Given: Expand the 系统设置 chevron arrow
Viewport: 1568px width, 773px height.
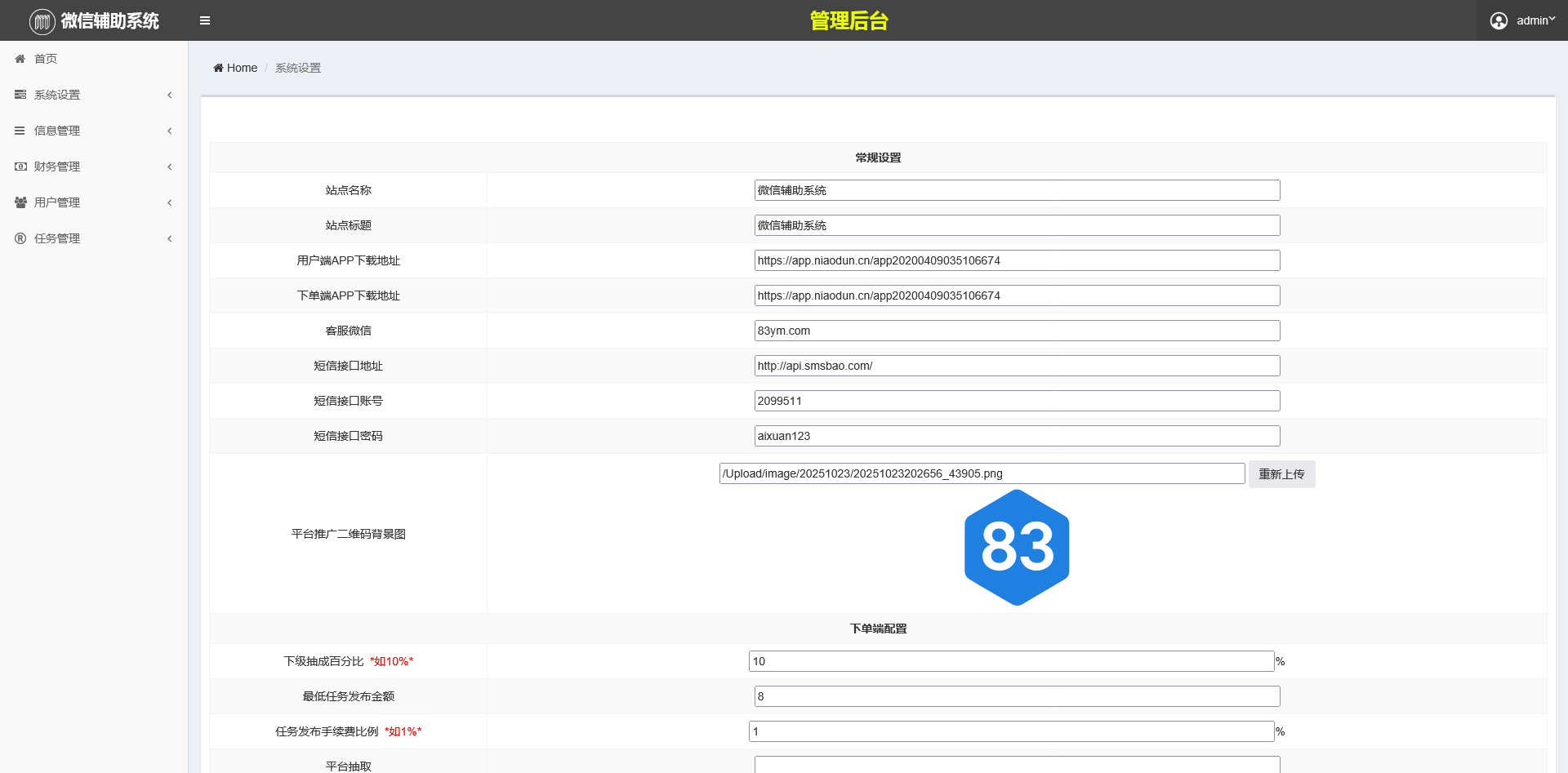Looking at the screenshot, I should [170, 95].
